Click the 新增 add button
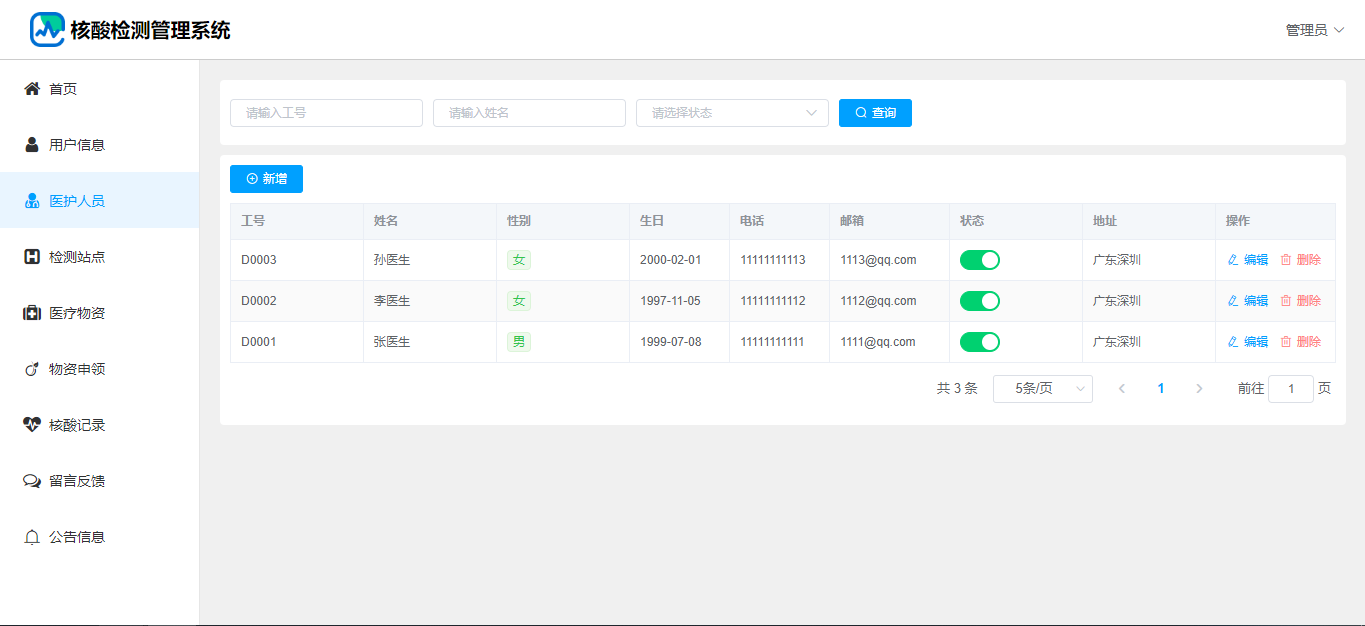The height and width of the screenshot is (626, 1365). (x=266, y=179)
